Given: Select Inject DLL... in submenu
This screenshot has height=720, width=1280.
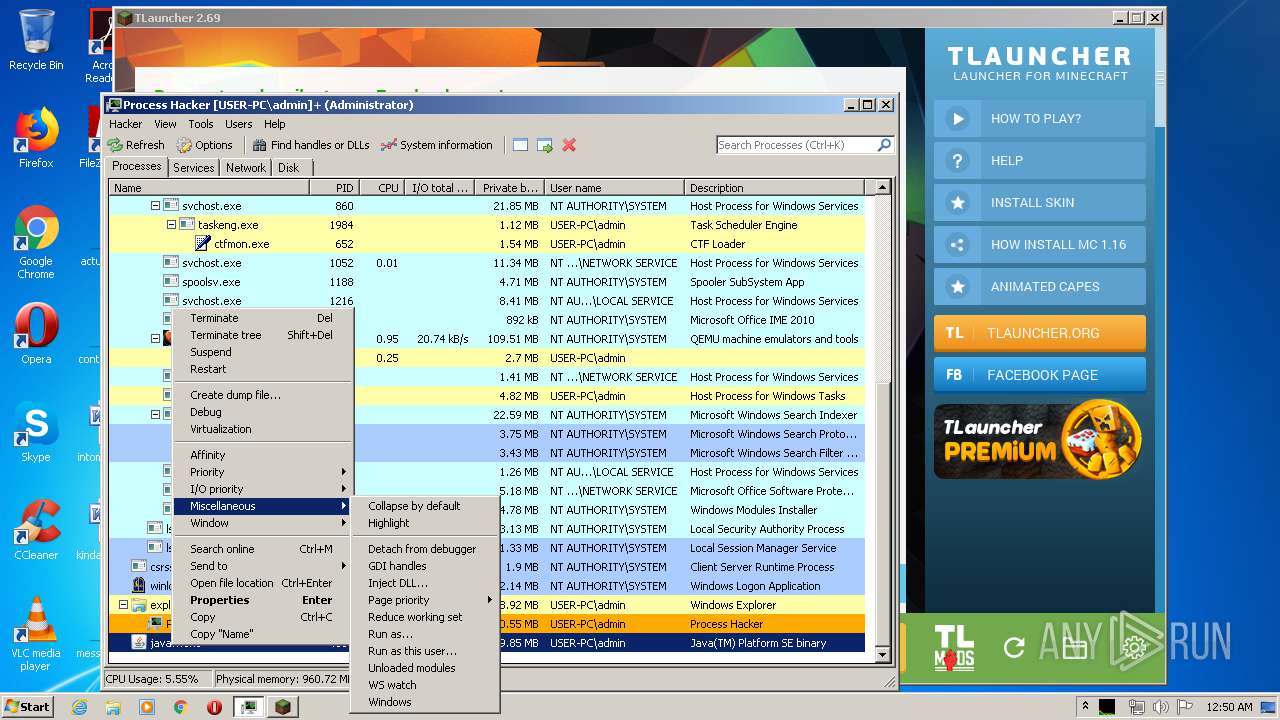Looking at the screenshot, I should coord(425,583).
